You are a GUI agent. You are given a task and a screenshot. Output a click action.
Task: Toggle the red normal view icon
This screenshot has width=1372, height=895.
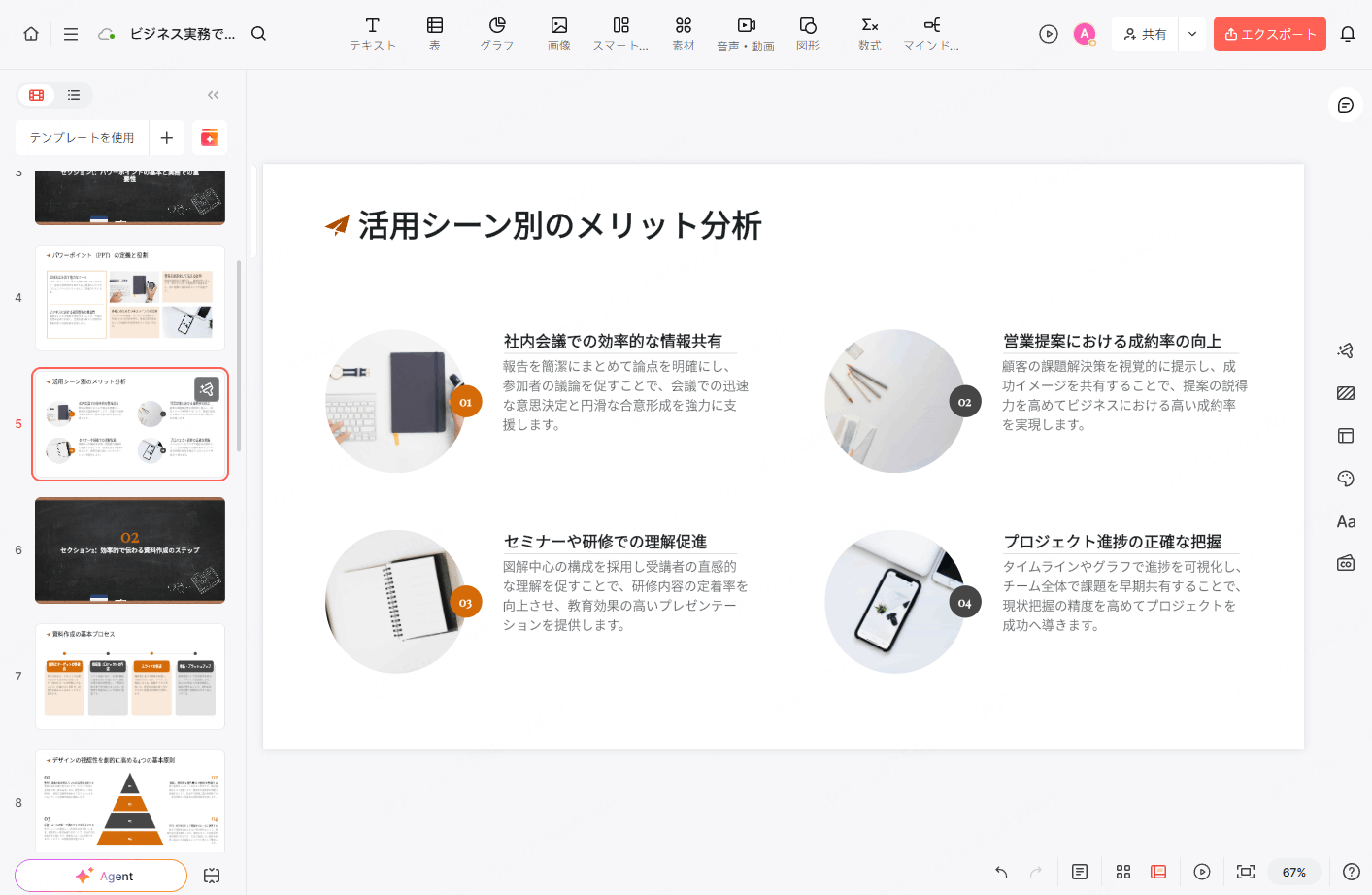click(x=1158, y=872)
